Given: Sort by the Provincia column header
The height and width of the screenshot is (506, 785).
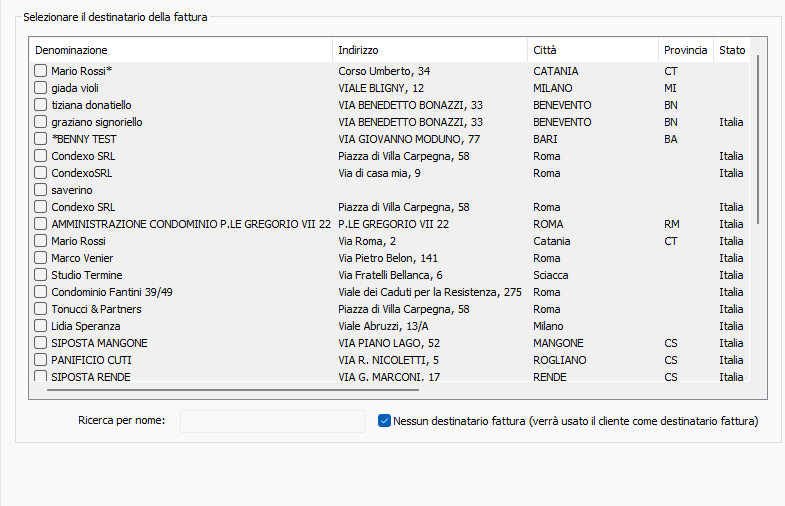Looking at the screenshot, I should click(x=685, y=50).
